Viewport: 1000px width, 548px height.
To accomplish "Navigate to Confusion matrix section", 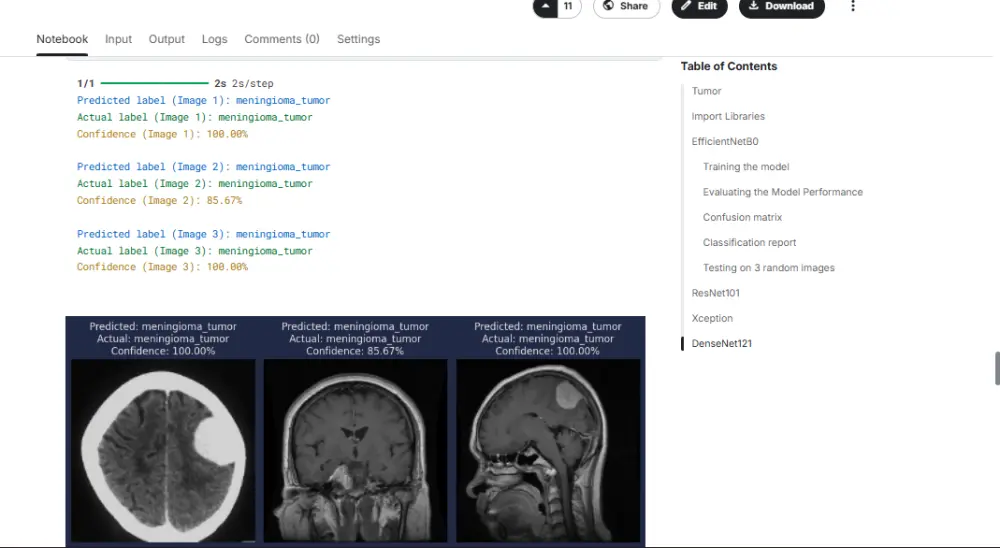I will tap(742, 217).
